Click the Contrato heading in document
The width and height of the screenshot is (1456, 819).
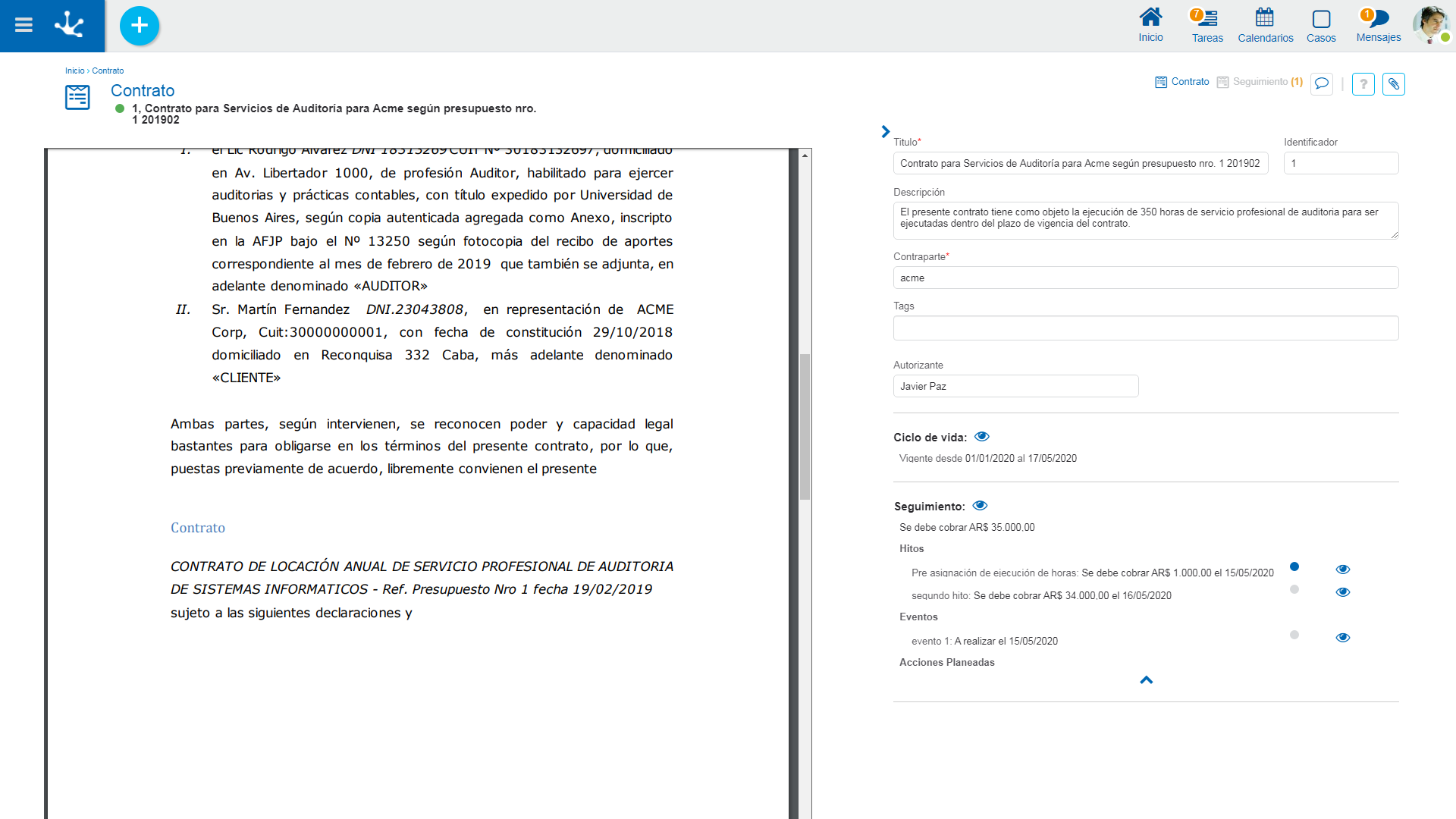(x=198, y=528)
